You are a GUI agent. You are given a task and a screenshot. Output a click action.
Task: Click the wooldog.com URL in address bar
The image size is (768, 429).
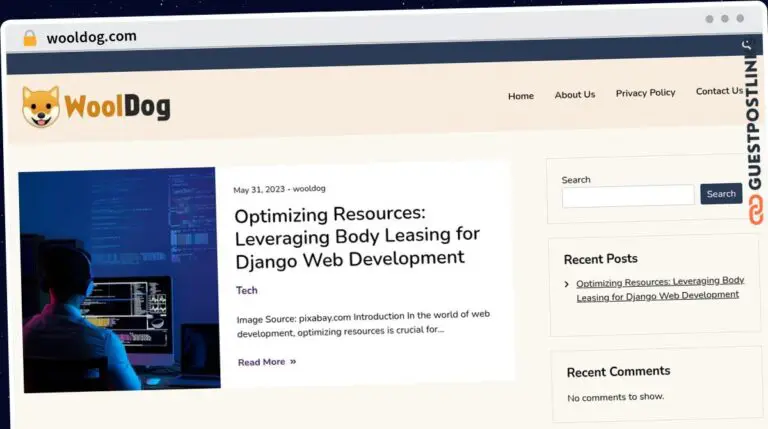point(91,37)
